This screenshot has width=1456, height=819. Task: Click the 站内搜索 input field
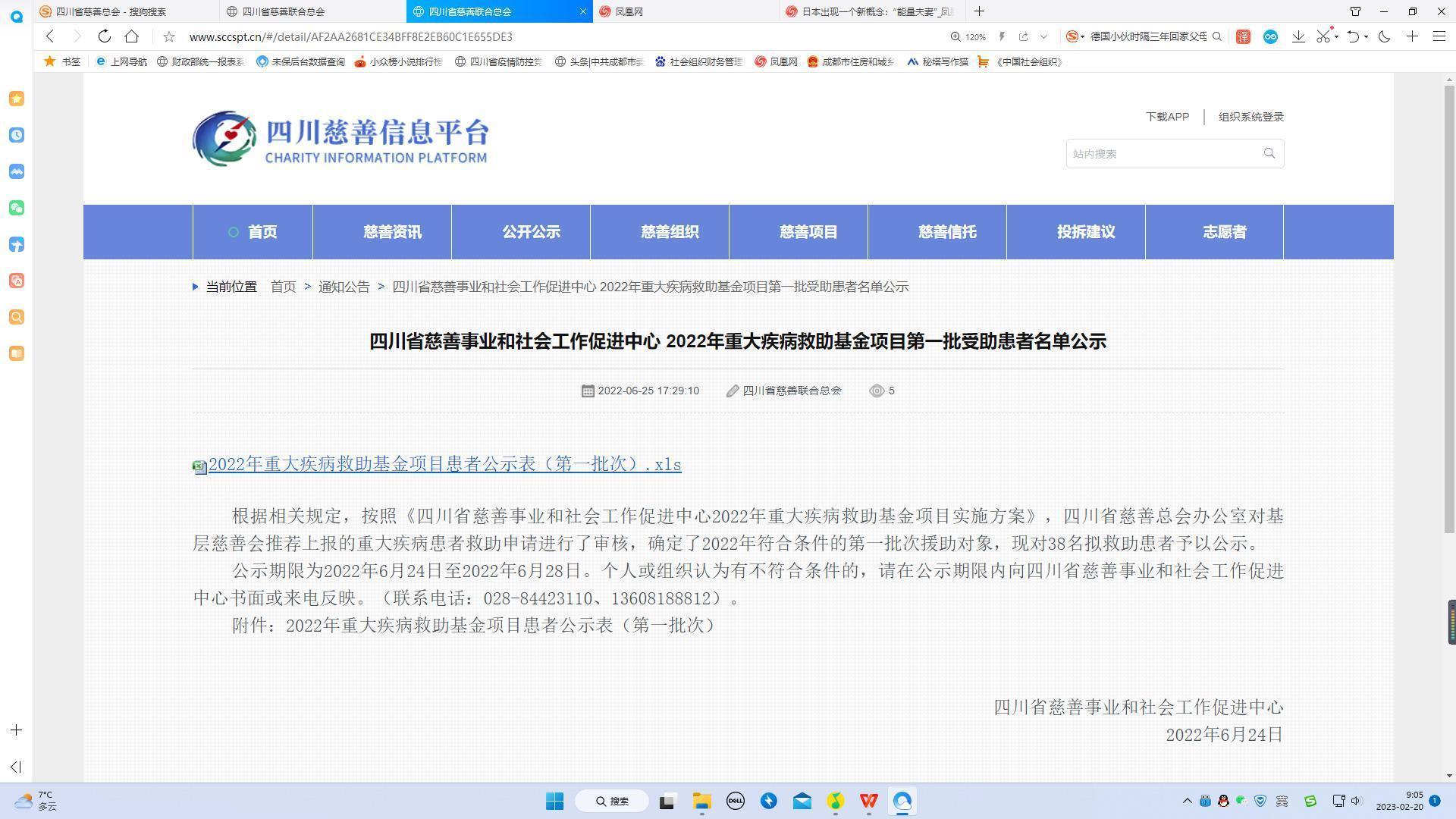click(1160, 154)
